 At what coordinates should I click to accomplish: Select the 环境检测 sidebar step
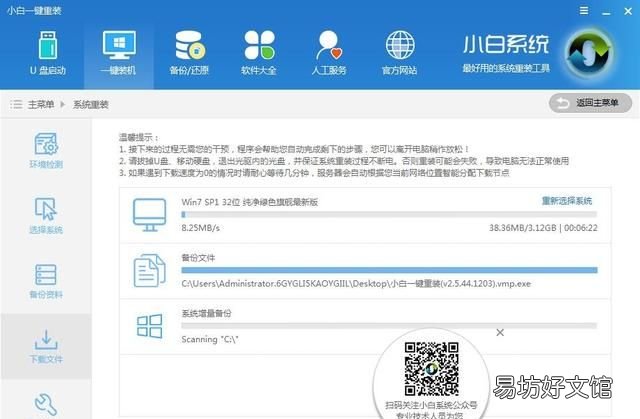(x=46, y=151)
